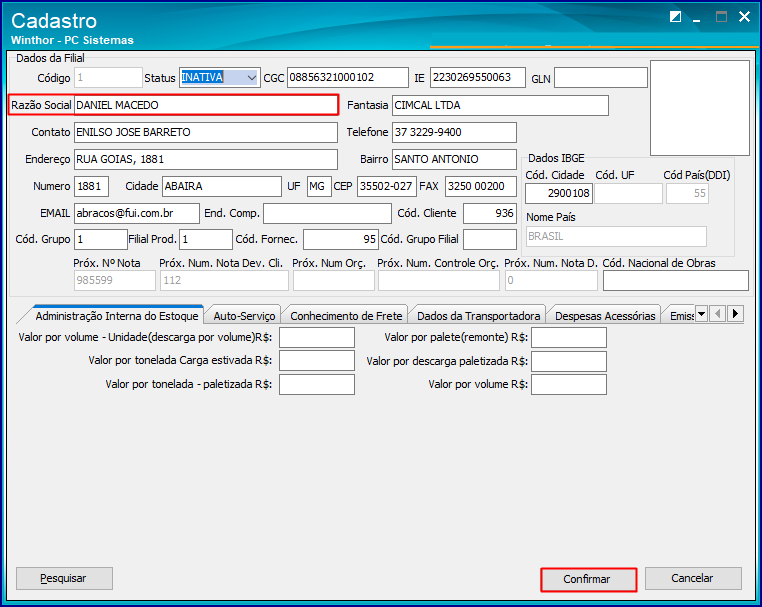The width and height of the screenshot is (762, 607).
Task: Click Valor por tonelada paletizada field
Action: [x=317, y=384]
